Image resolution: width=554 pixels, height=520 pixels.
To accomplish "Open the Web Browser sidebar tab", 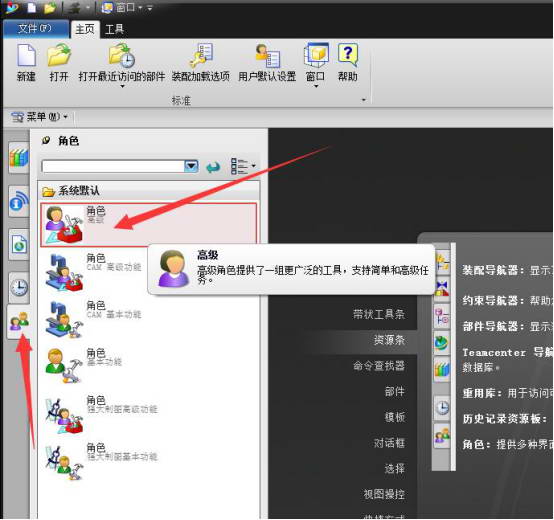I will point(19,244).
